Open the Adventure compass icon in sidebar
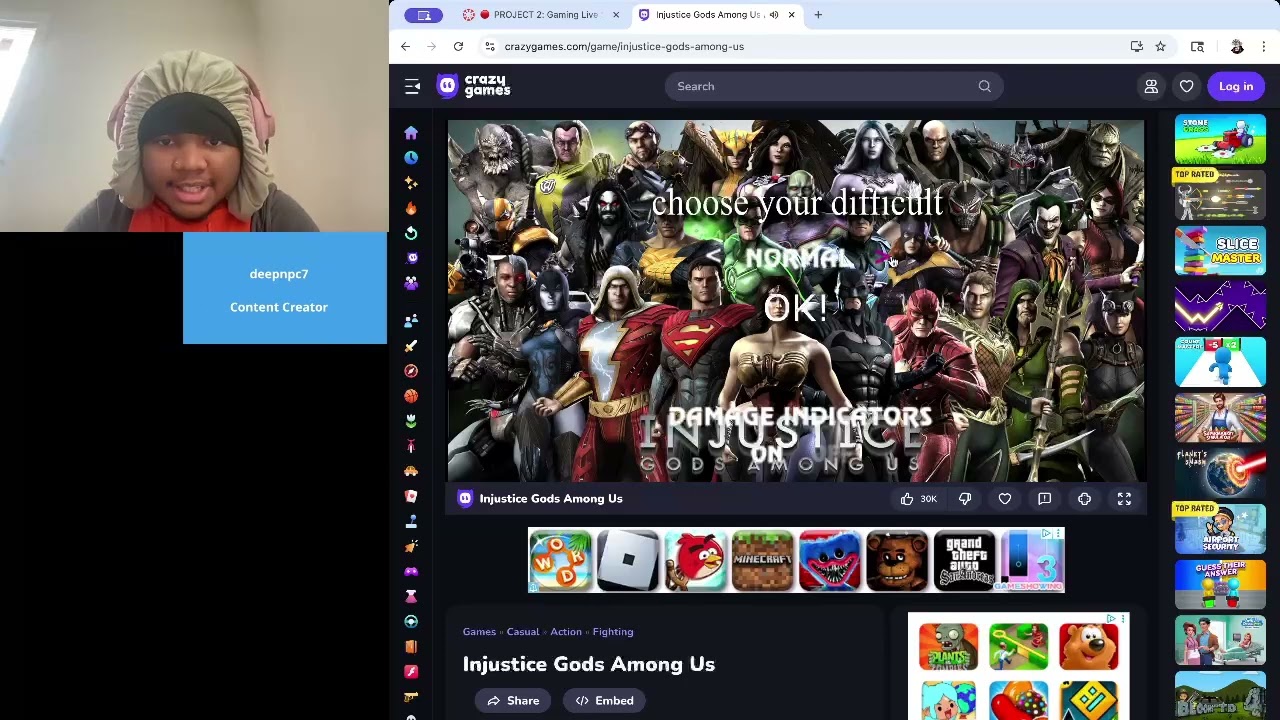The image size is (1280, 720). [x=411, y=371]
